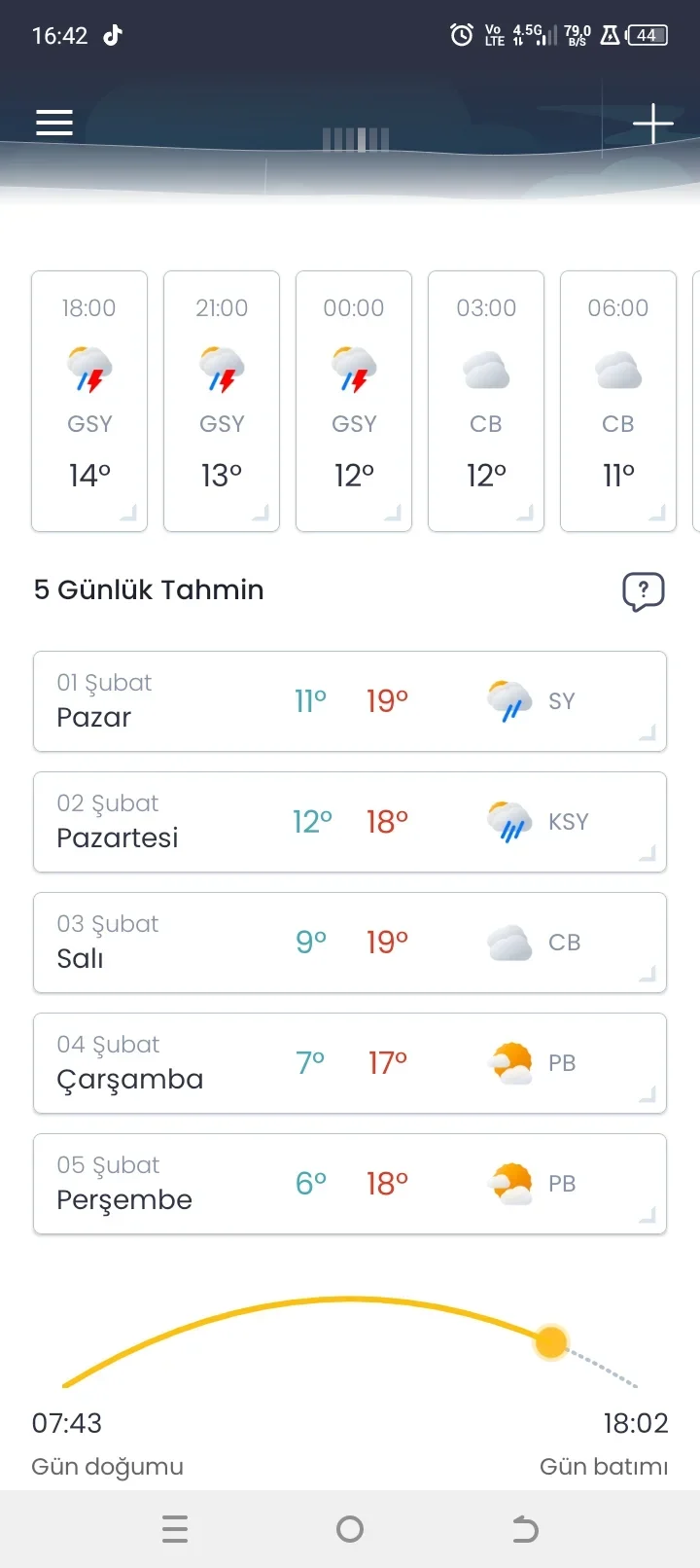Screen dimensions: 700x1568
Task: Tap the page indicator dots
Action: click(356, 140)
